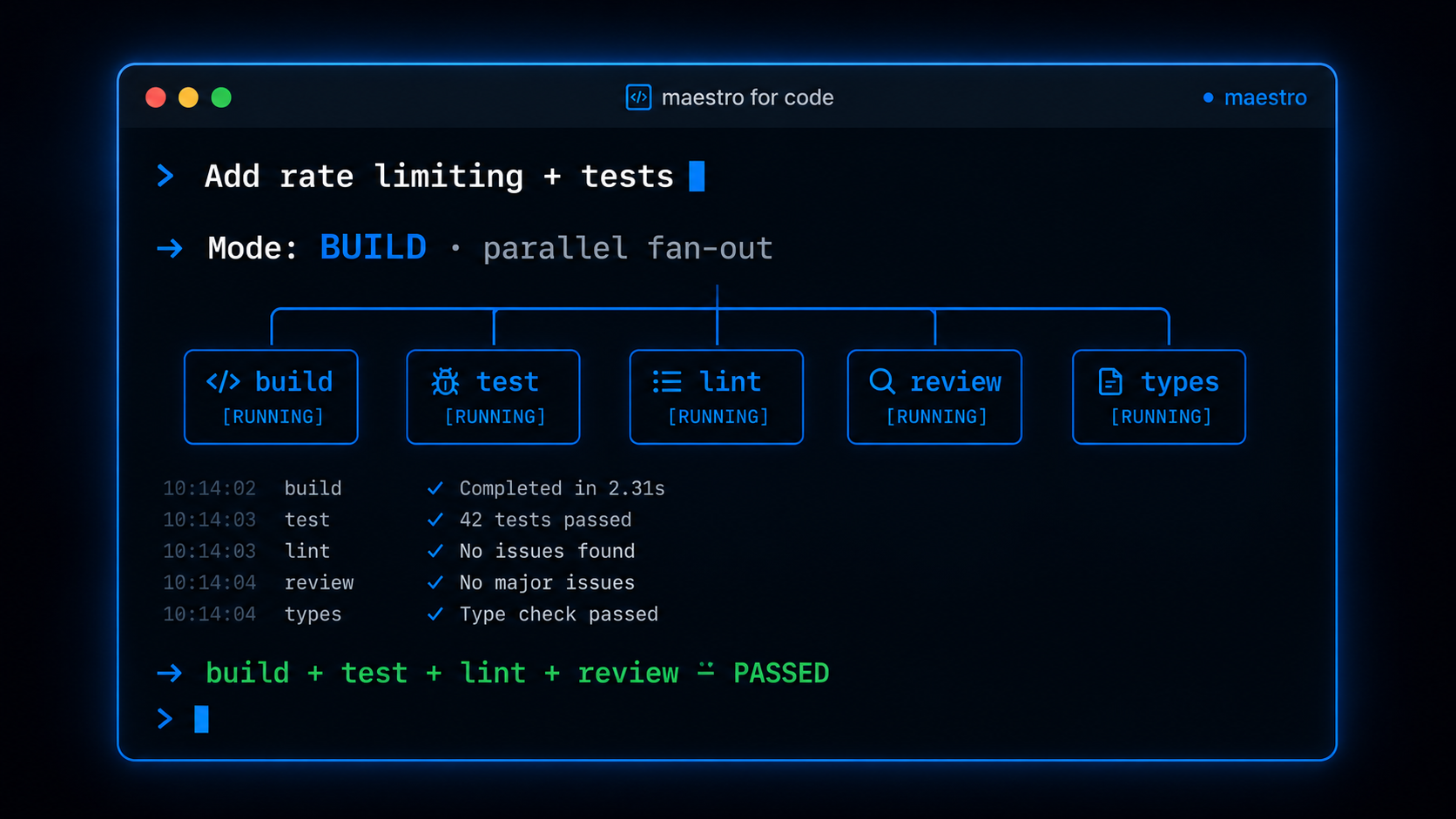This screenshot has height=819, width=1456.
Task: Click the RUNNING status in review card
Action: pos(936,417)
